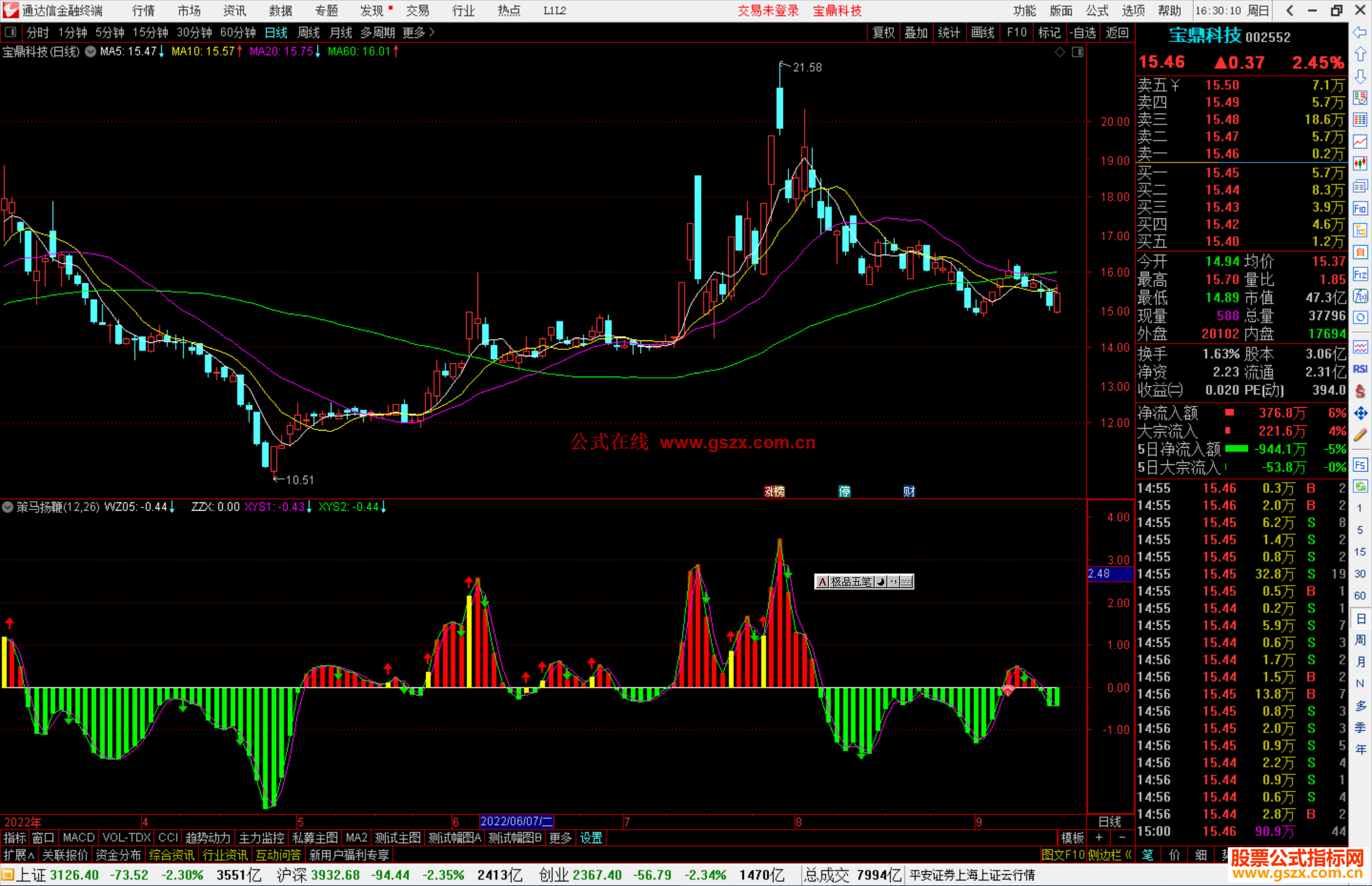Screen dimensions: 1372x886
Task: Switch to 15-minute period in sidebar
Action: pyautogui.click(x=1360, y=552)
